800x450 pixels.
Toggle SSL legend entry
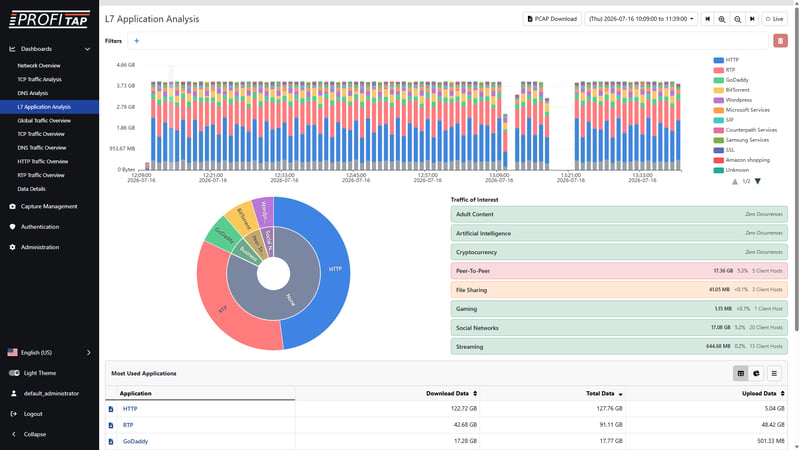point(724,150)
